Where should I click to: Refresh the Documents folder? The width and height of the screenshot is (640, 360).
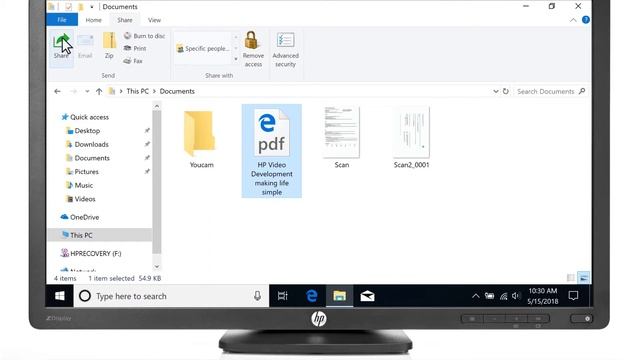(x=506, y=91)
